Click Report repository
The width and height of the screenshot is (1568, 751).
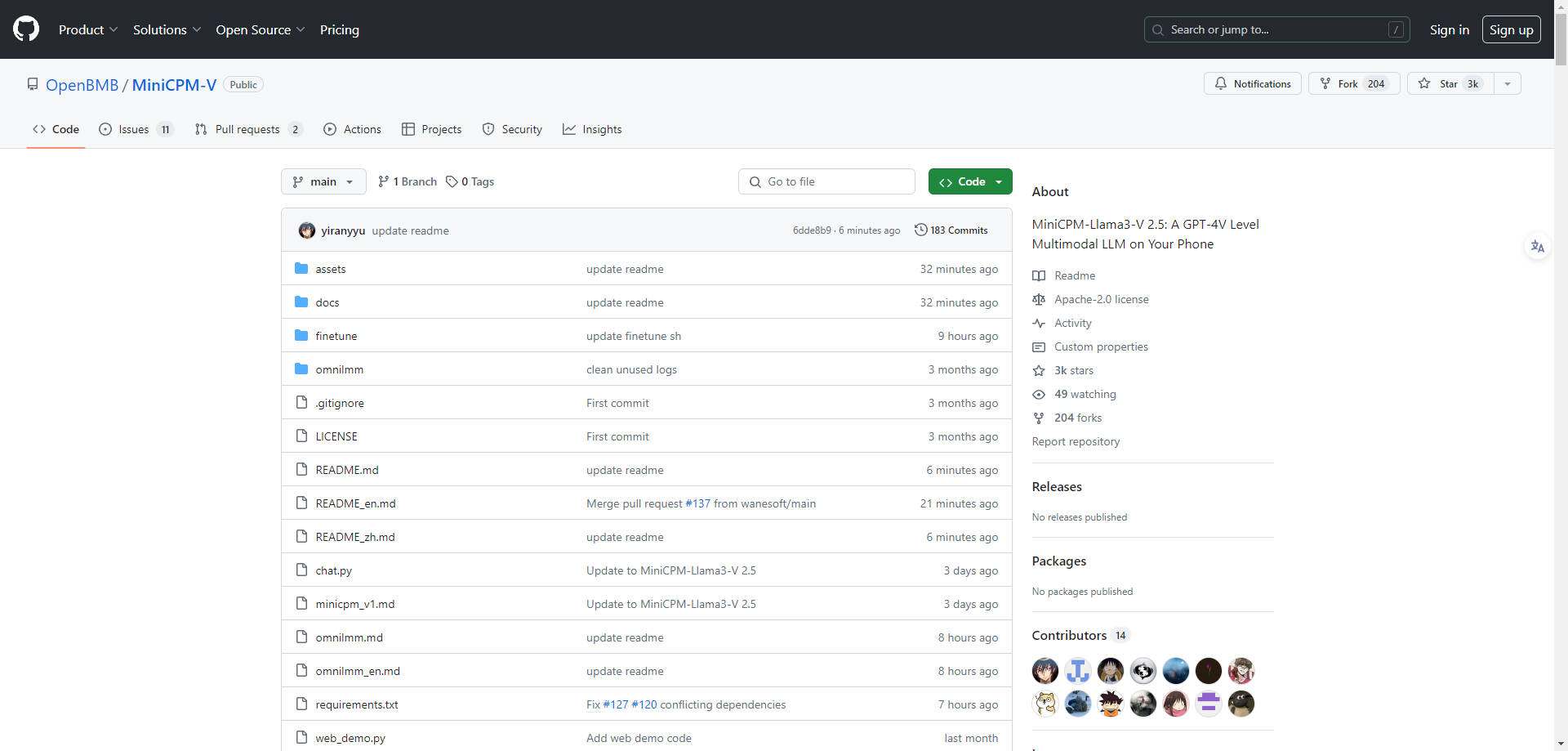[1076, 441]
